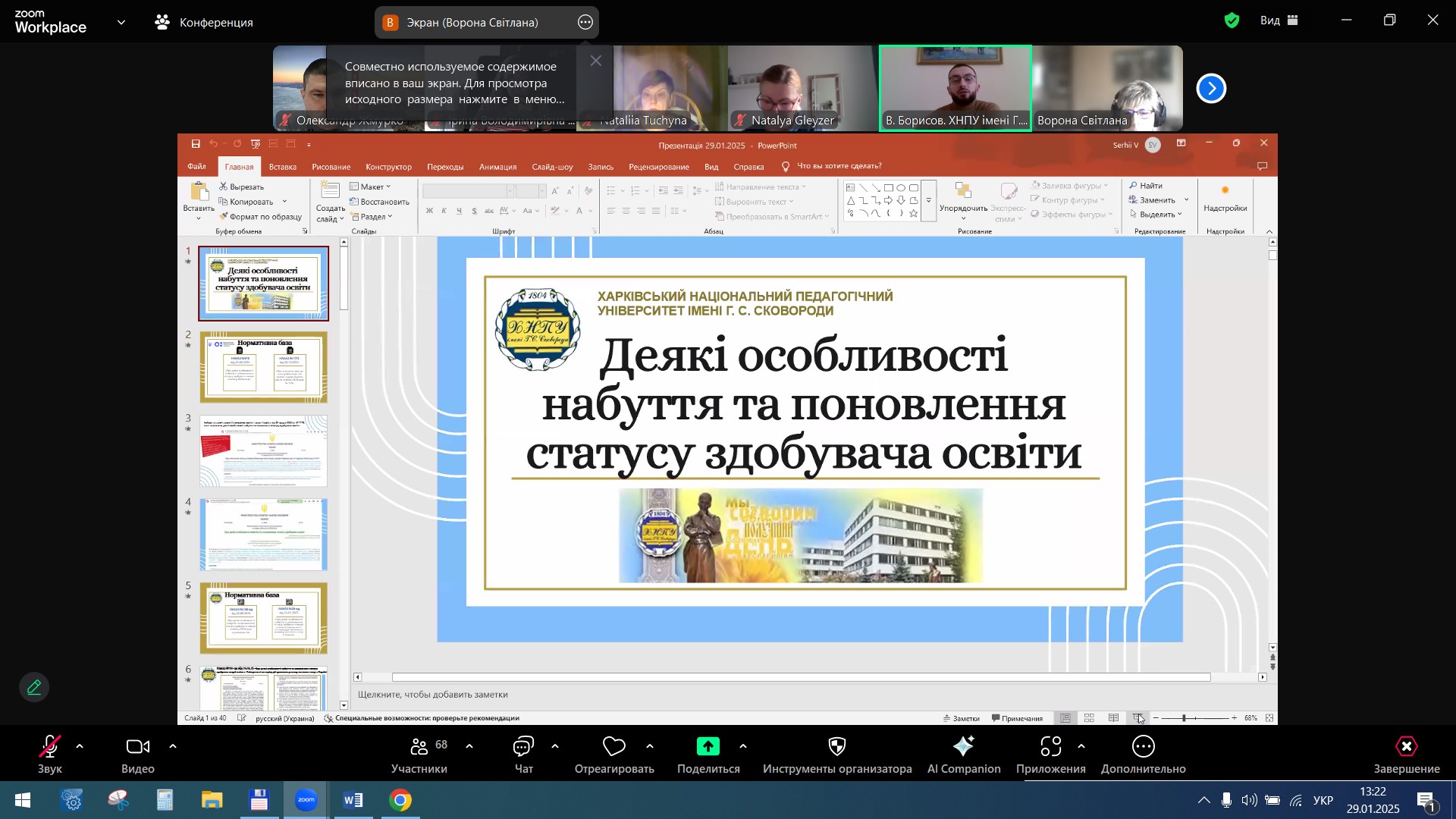Open Инструменты организатора host tools
Viewport: 1456px width, 819px height.
tap(837, 755)
